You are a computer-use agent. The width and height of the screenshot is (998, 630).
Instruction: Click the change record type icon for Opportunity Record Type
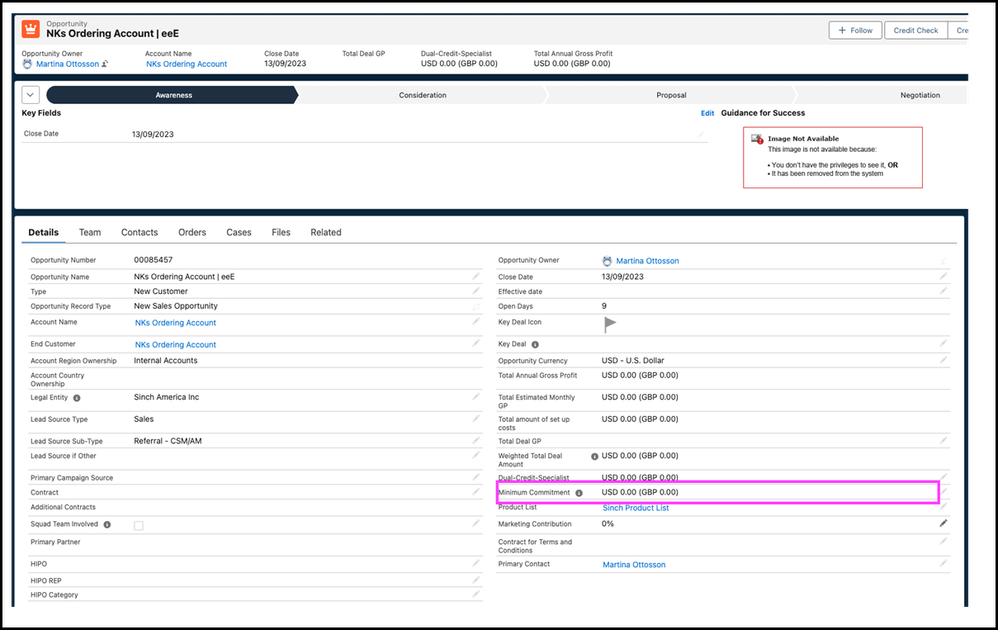pyautogui.click(x=475, y=306)
